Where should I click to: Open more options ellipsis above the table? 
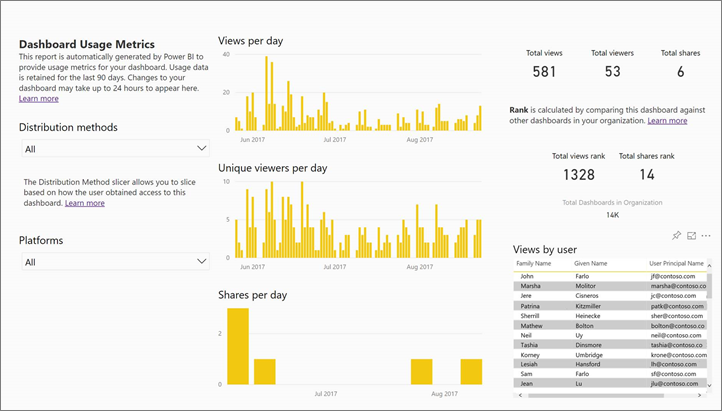click(x=706, y=235)
